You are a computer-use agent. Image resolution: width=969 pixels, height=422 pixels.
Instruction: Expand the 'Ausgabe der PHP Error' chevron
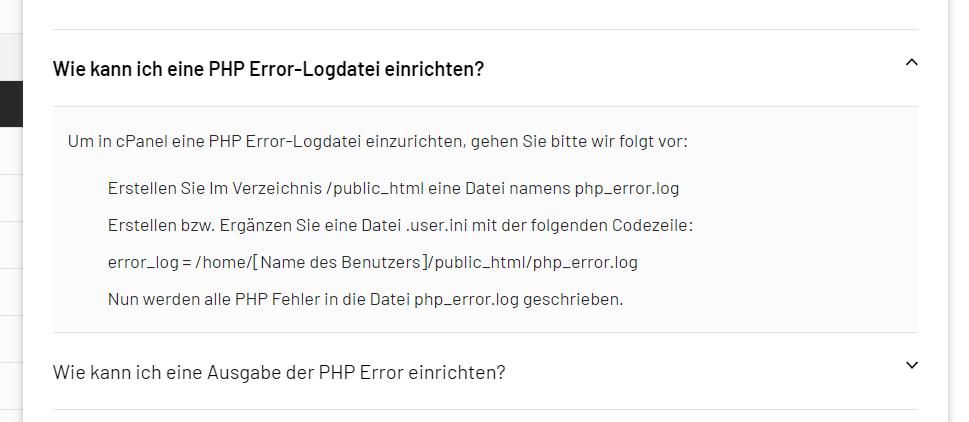click(912, 365)
